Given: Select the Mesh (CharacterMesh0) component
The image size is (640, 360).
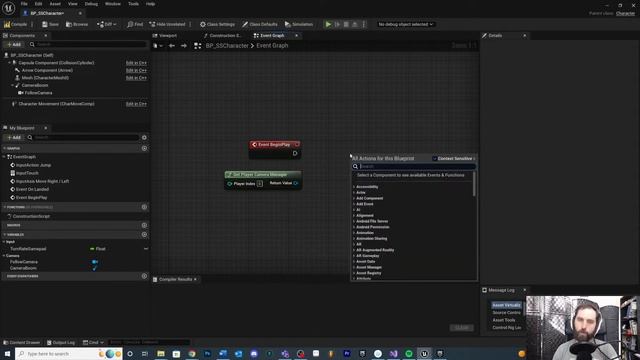Looking at the screenshot, I should tap(45, 78).
